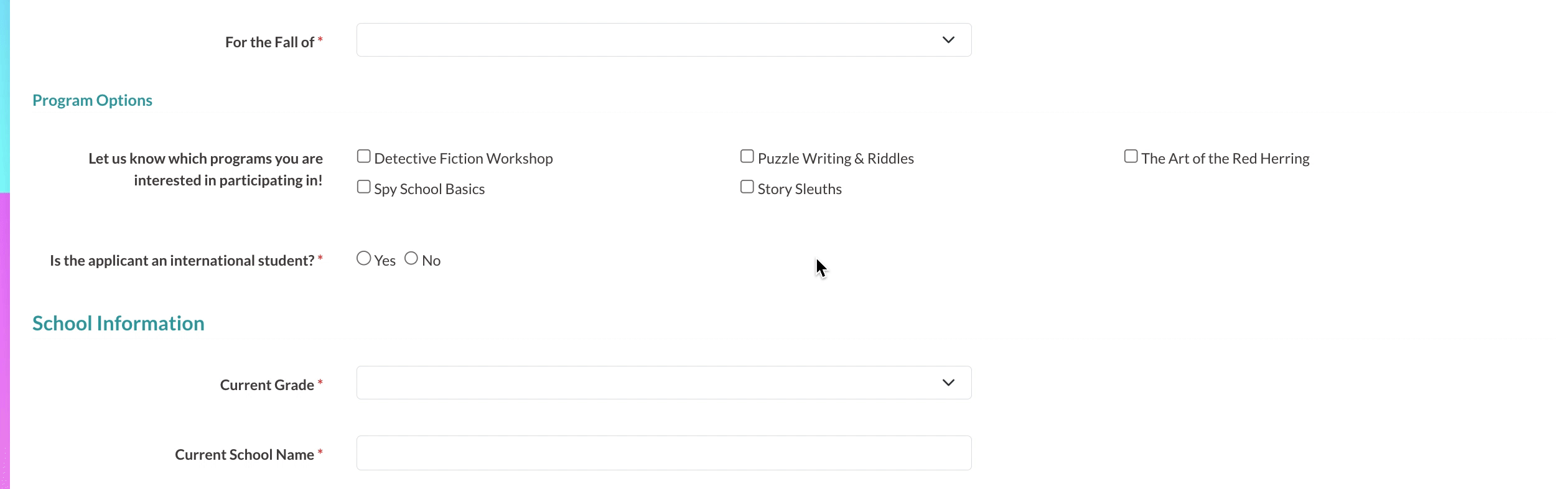
Task: Focus the Current School Name text field
Action: 663,453
